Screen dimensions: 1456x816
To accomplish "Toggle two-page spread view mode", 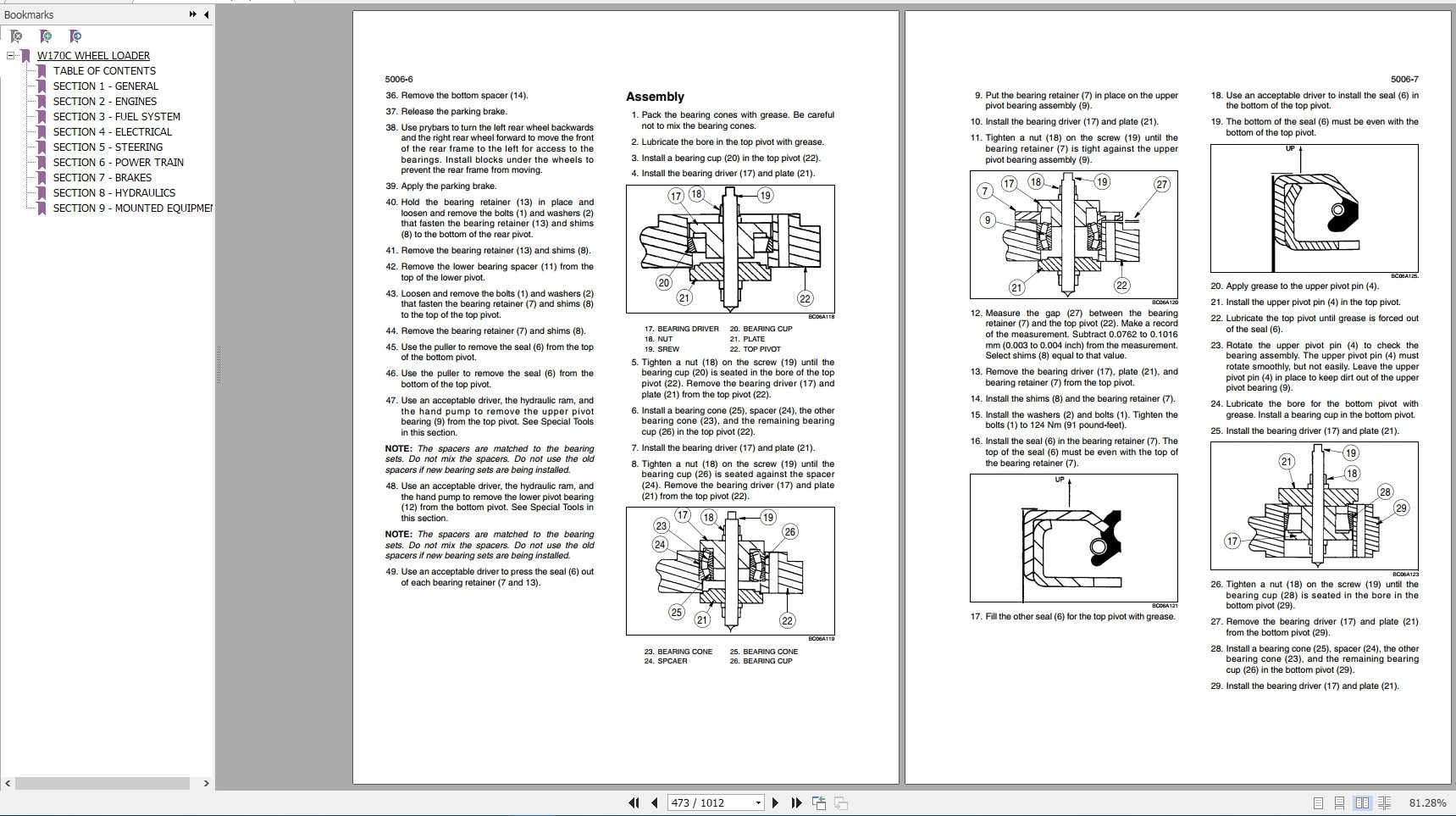I will (1363, 802).
